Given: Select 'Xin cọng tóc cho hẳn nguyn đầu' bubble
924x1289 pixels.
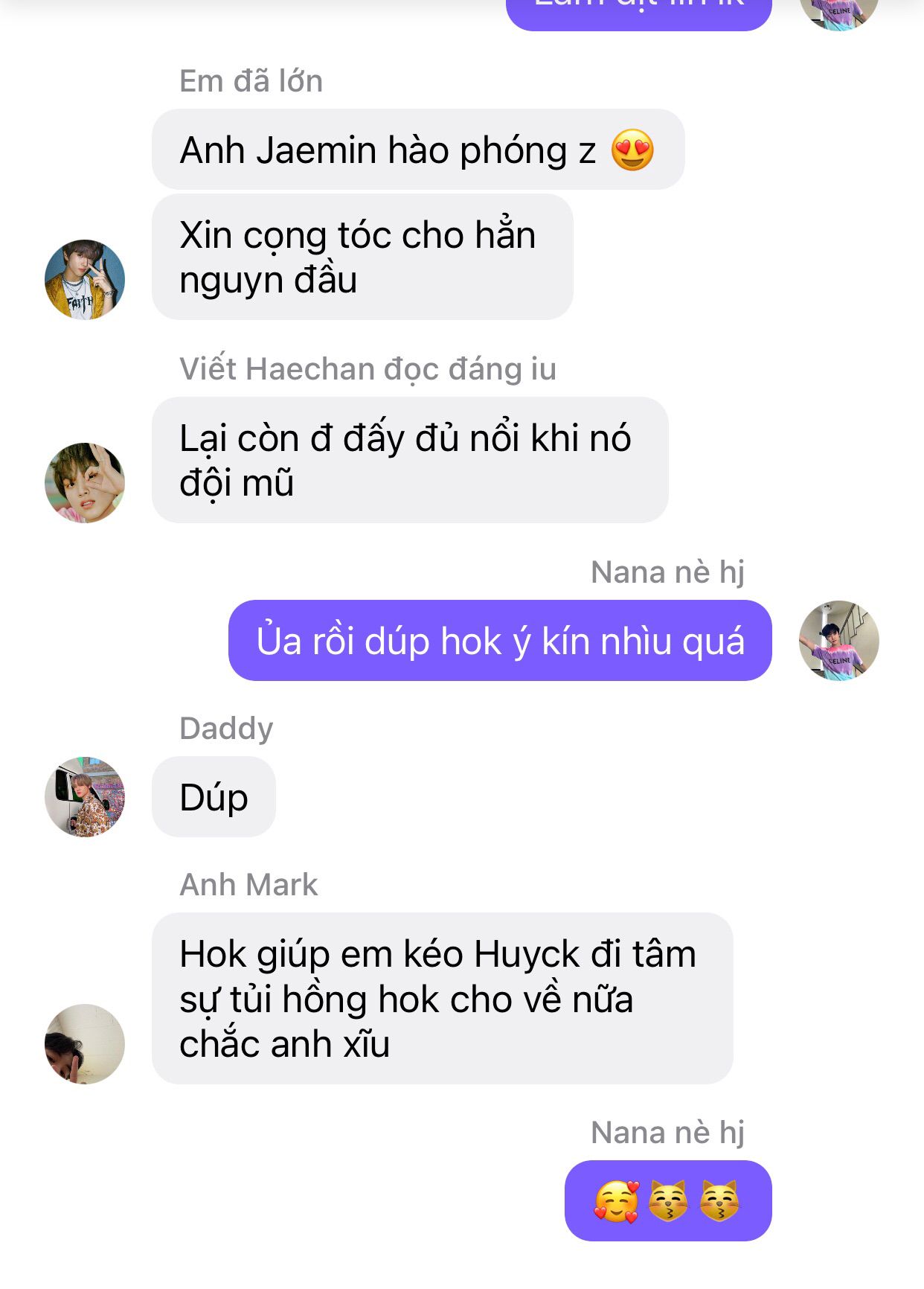Looking at the screenshot, I should click(362, 258).
